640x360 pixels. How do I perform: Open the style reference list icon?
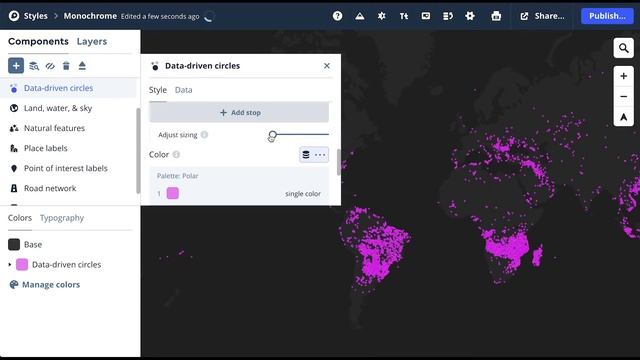tap(448, 16)
